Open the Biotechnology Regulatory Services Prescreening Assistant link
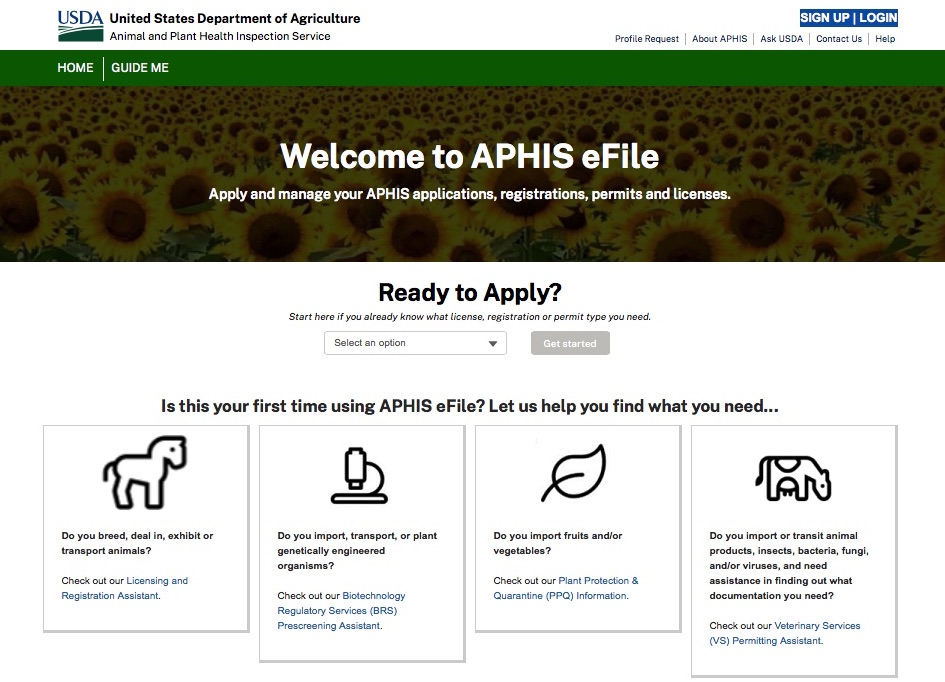 coord(341,610)
